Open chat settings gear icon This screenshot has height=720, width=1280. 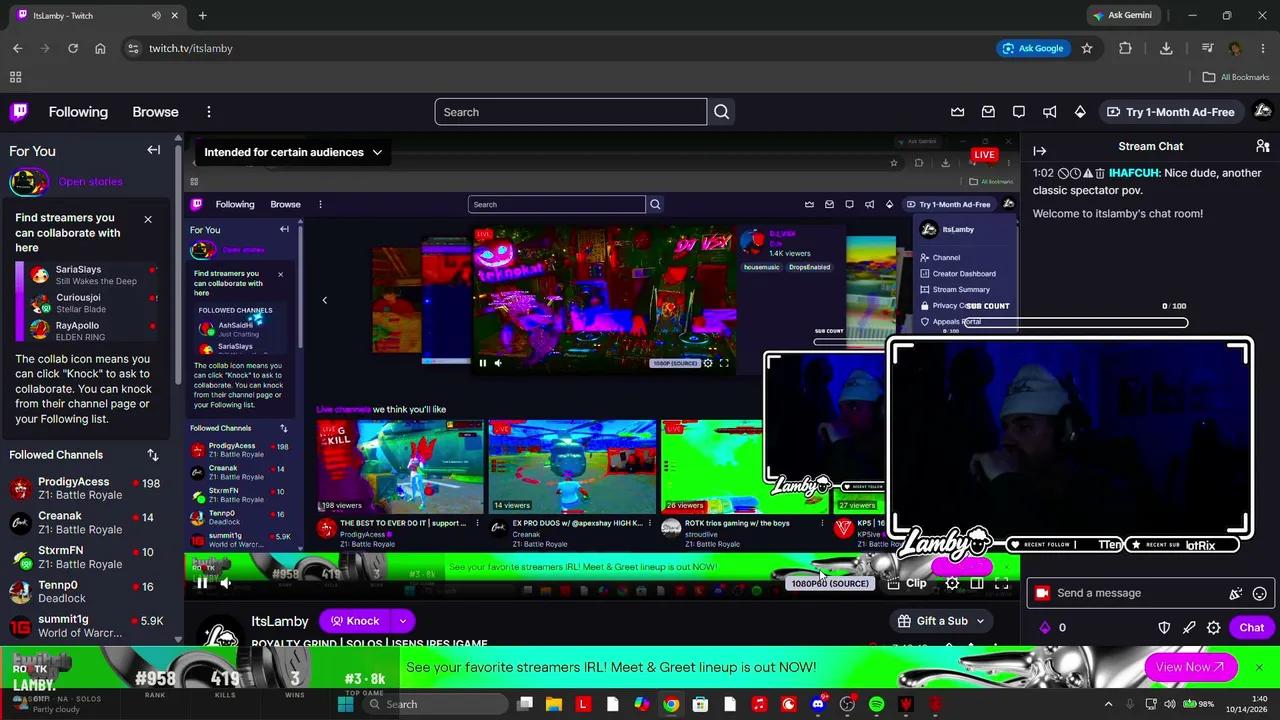click(x=1213, y=628)
